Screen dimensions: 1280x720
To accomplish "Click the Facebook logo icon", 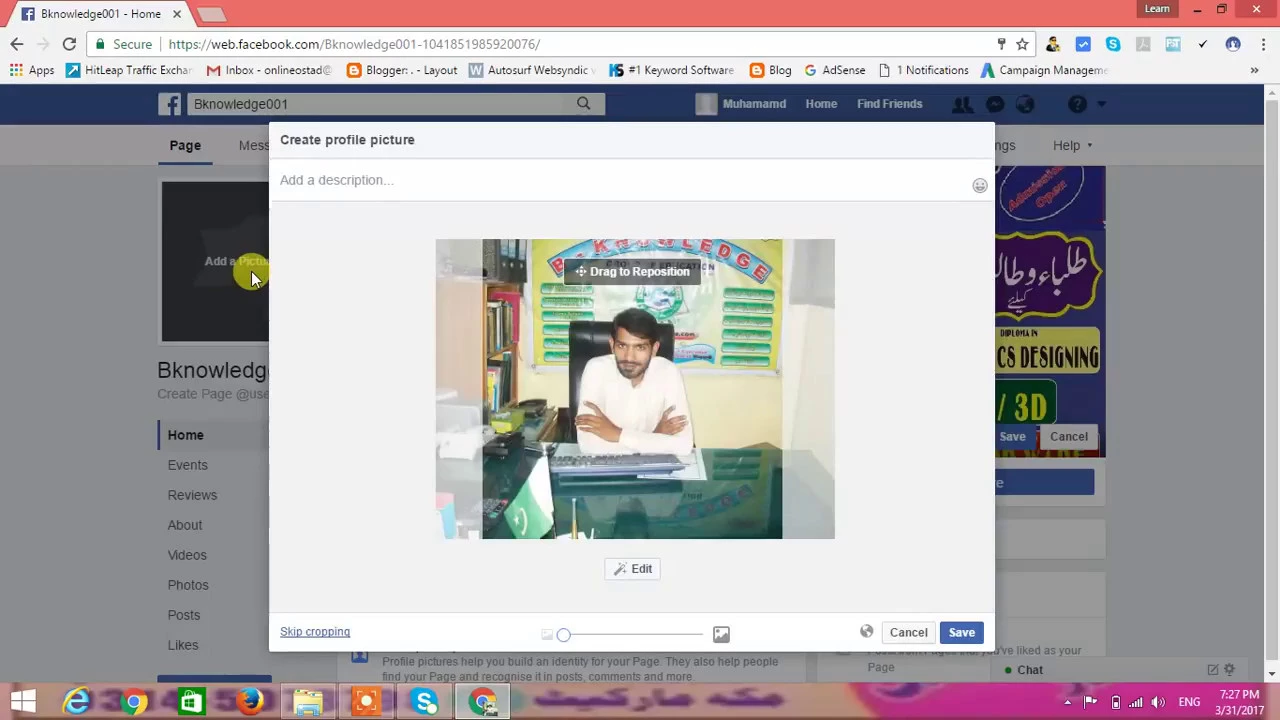I will click(x=169, y=104).
